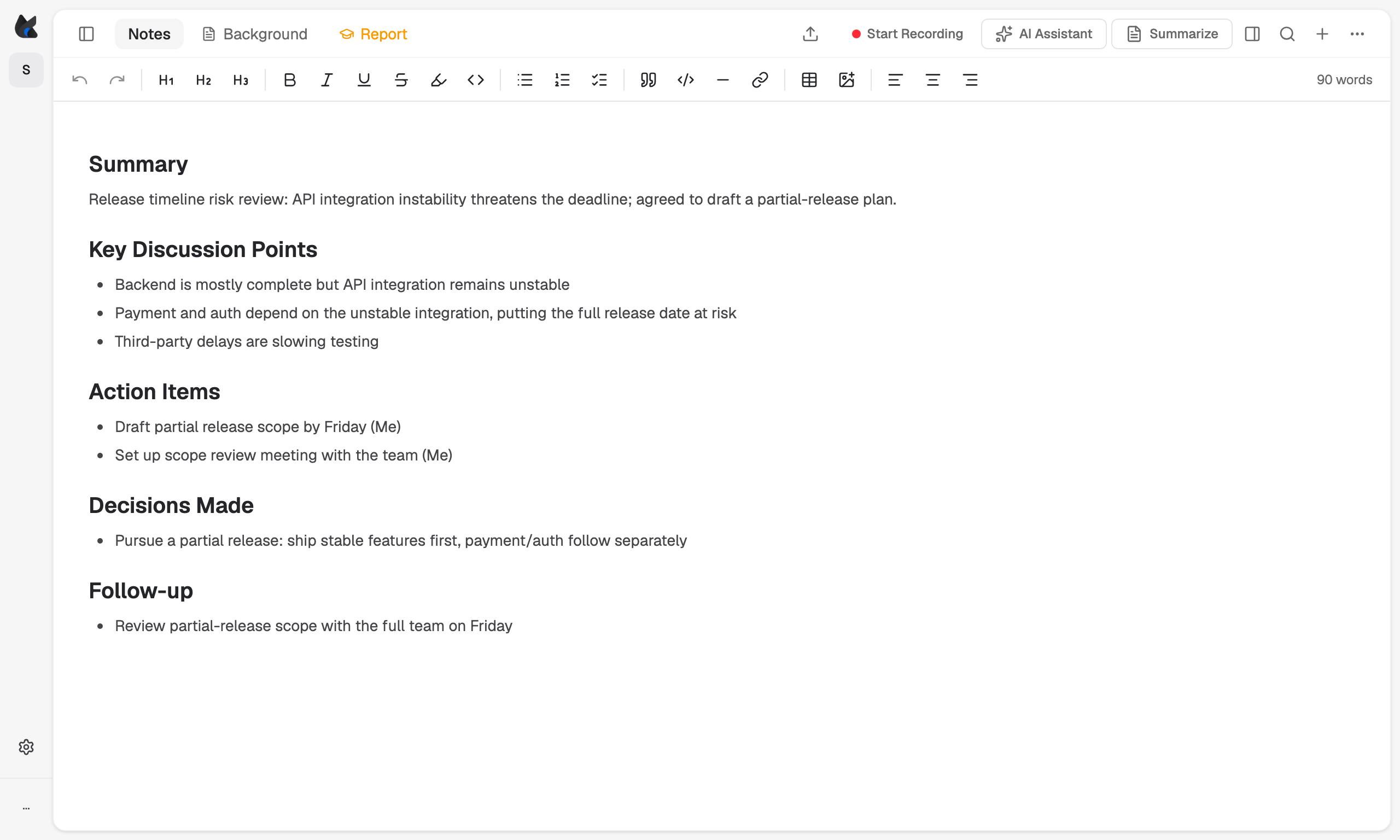
Task: Expand the bottom sidebar ellipsis menu
Action: 26,808
